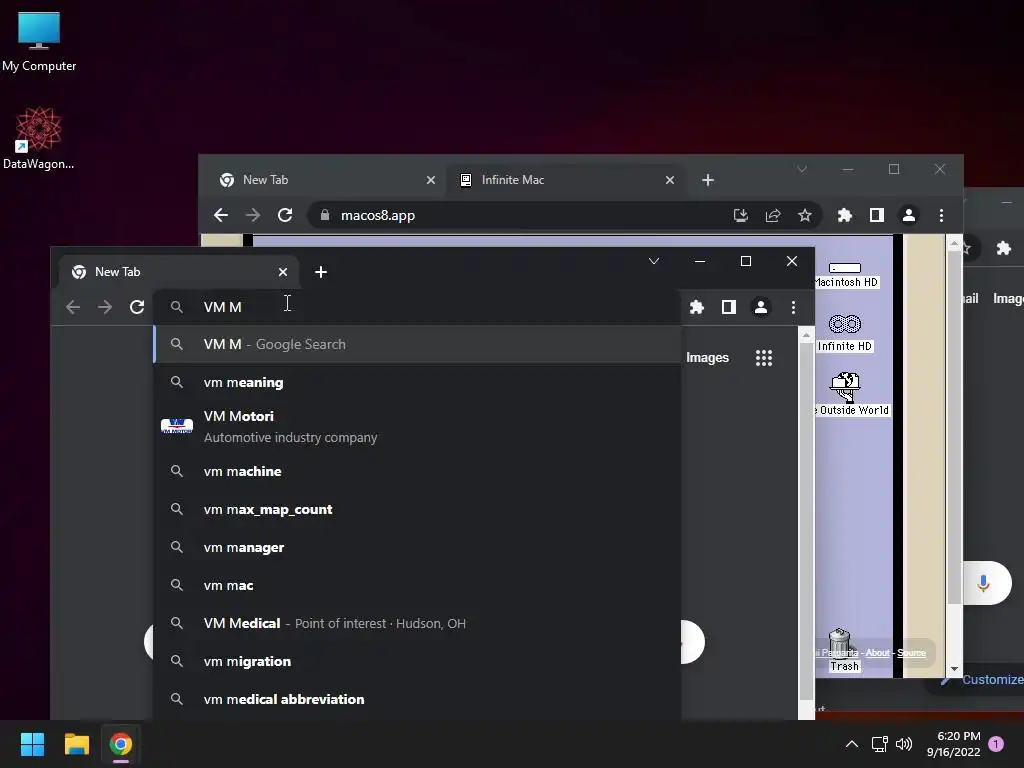Add new tab in macos8.app window
This screenshot has height=768, width=1024.
pyautogui.click(x=708, y=180)
